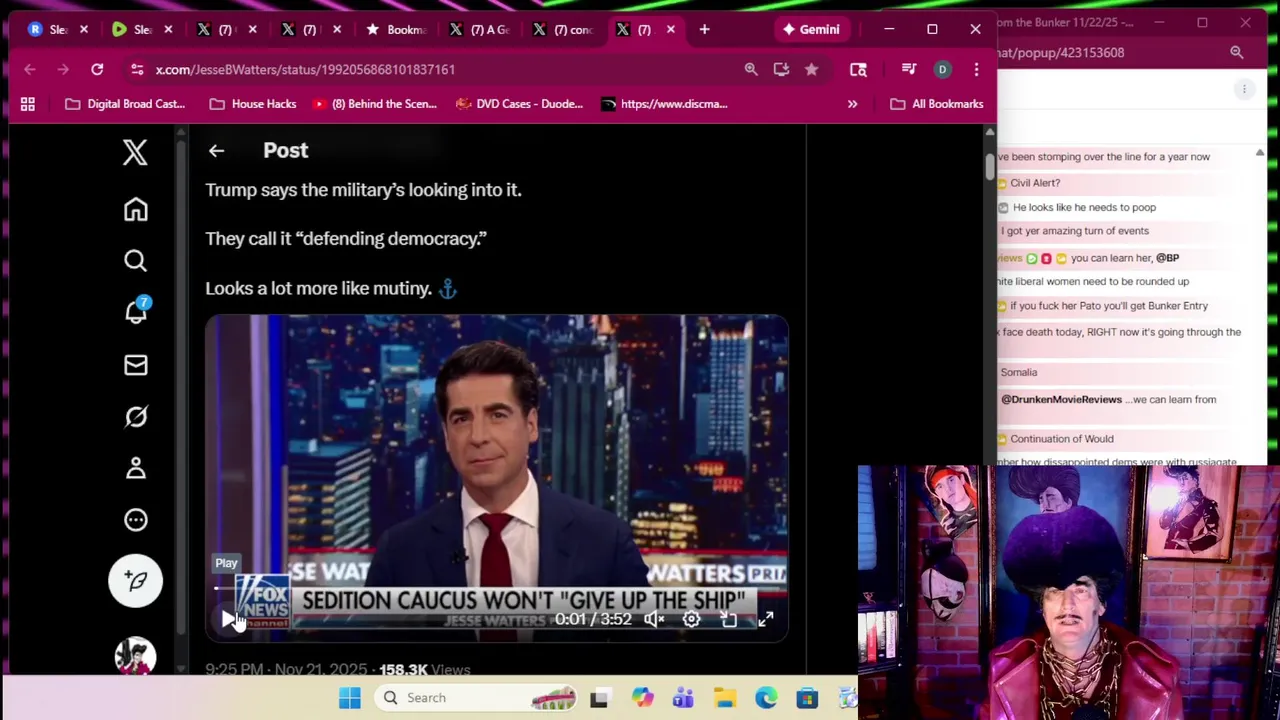Open https://www.discma... bookmark
Image resolution: width=1280 pixels, height=720 pixels.
664,104
